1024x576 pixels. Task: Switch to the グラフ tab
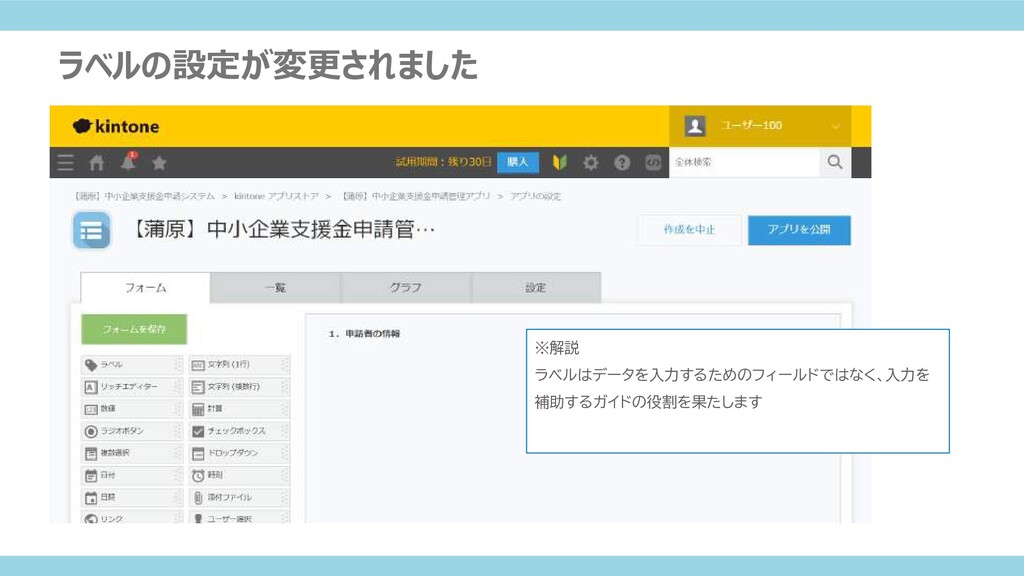coord(406,287)
